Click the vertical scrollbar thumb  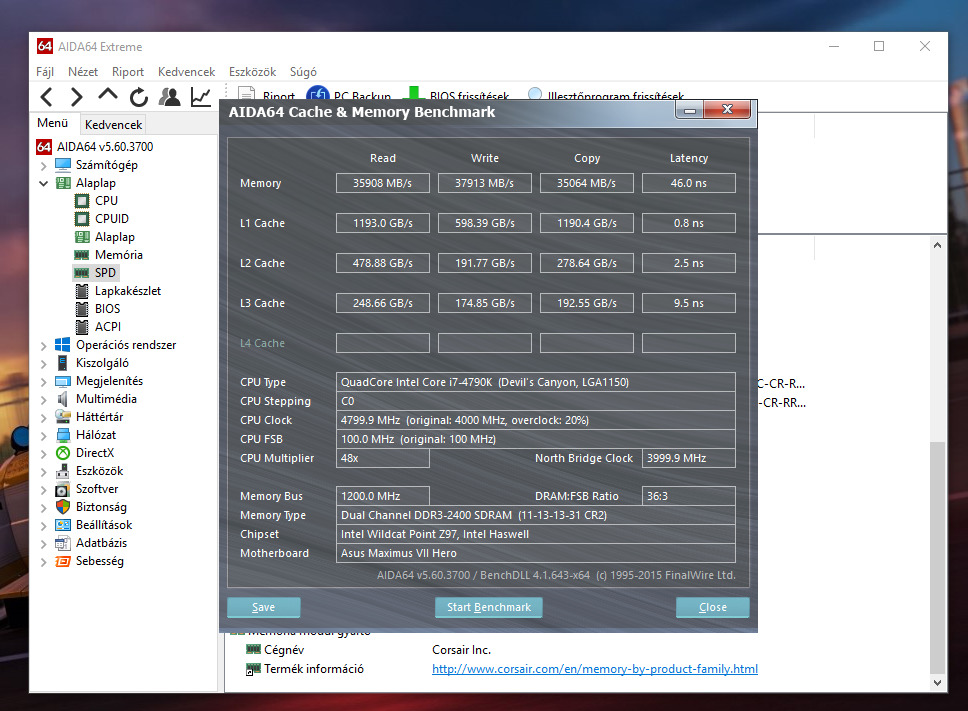coord(938,557)
